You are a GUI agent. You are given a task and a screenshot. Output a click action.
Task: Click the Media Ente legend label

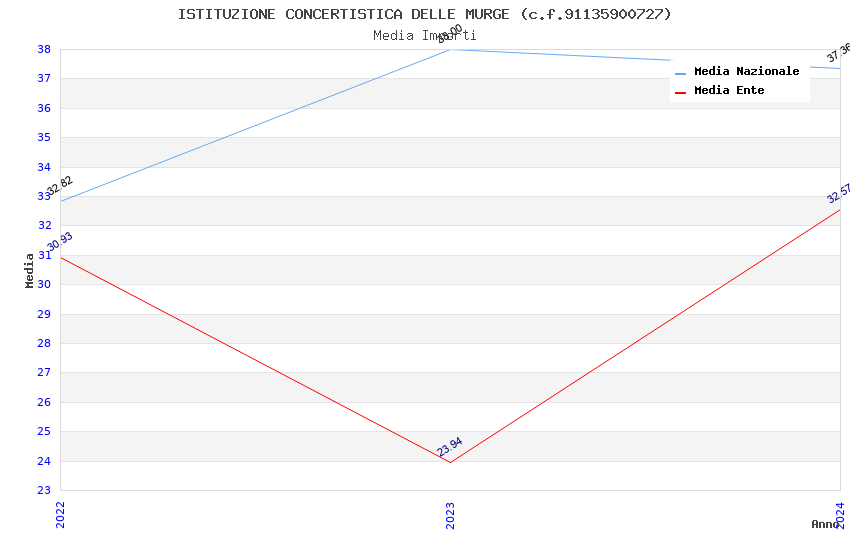point(729,90)
